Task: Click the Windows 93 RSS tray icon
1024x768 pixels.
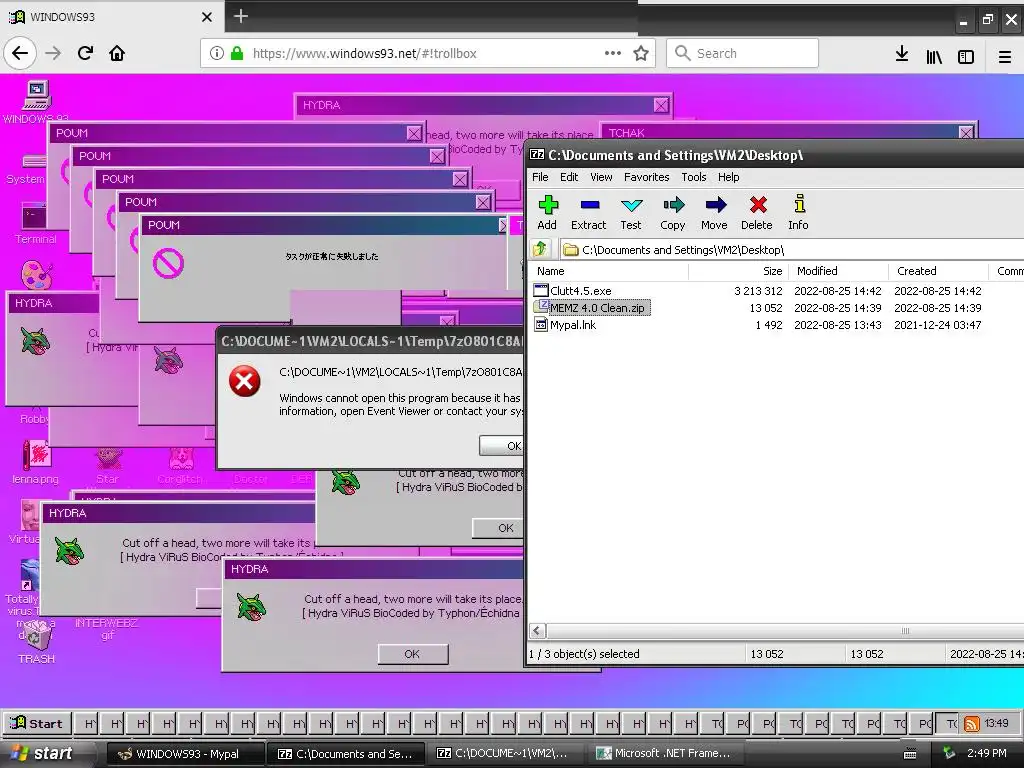Action: [x=972, y=724]
